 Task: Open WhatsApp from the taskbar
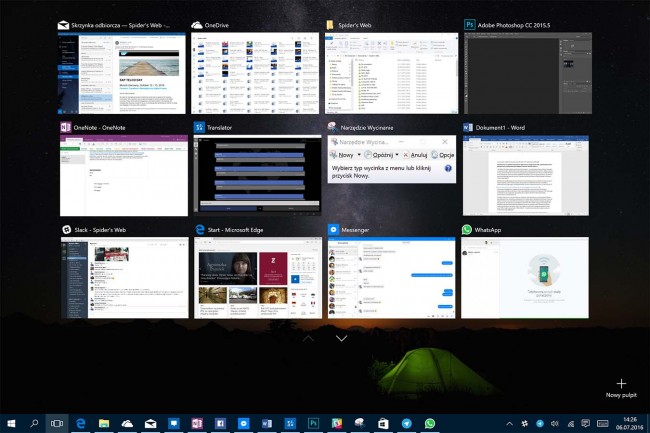[x=430, y=423]
